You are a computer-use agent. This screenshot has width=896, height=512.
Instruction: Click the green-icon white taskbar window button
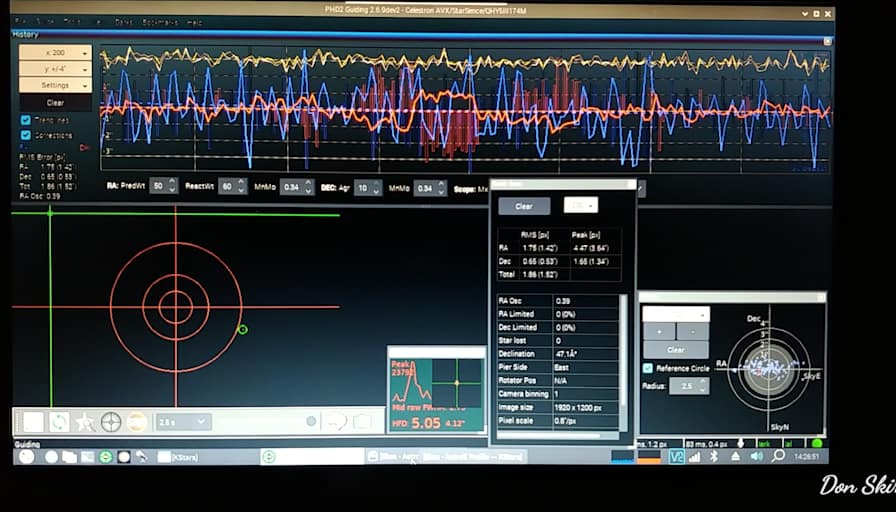coord(312,457)
